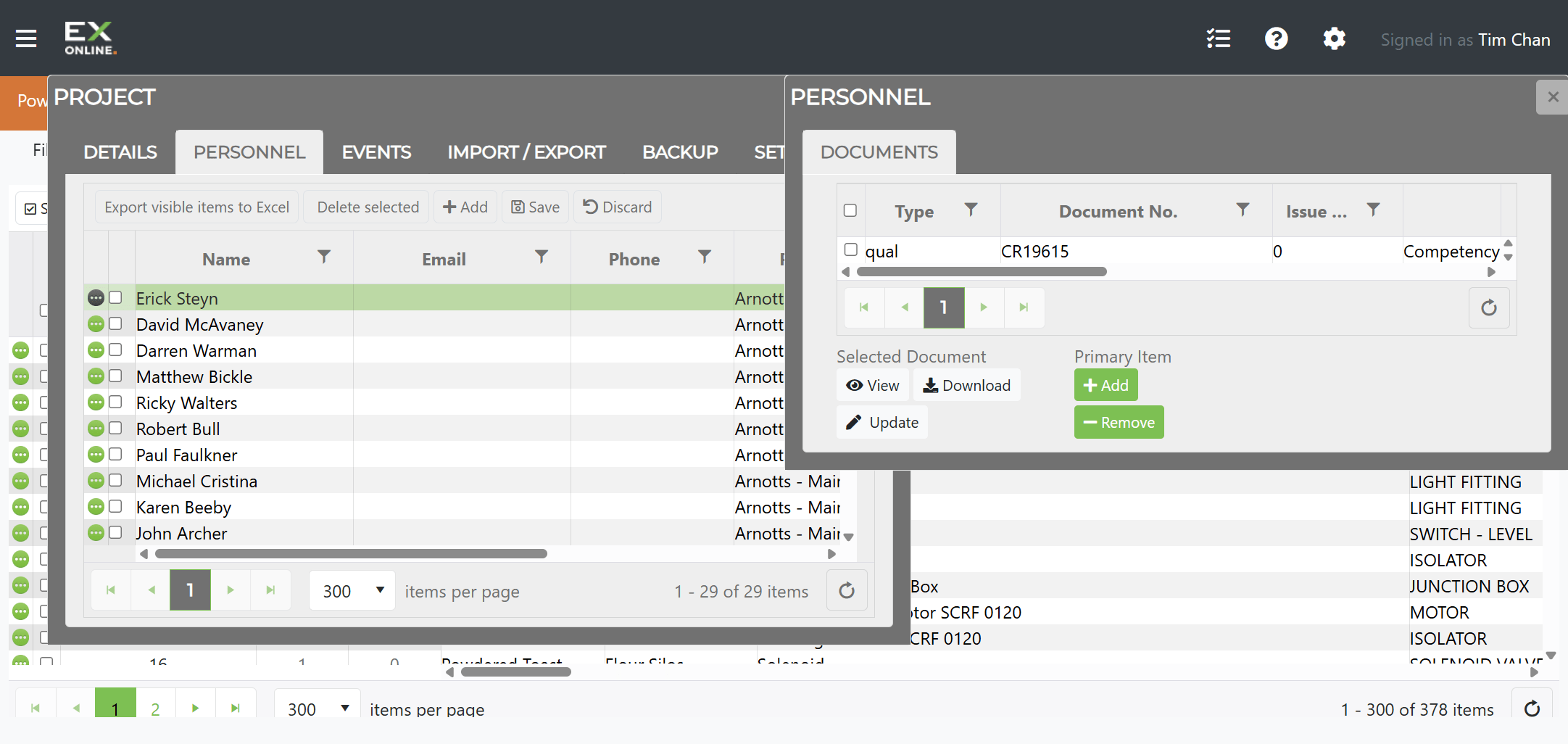
Task: Open the help question mark icon
Action: pos(1277,38)
